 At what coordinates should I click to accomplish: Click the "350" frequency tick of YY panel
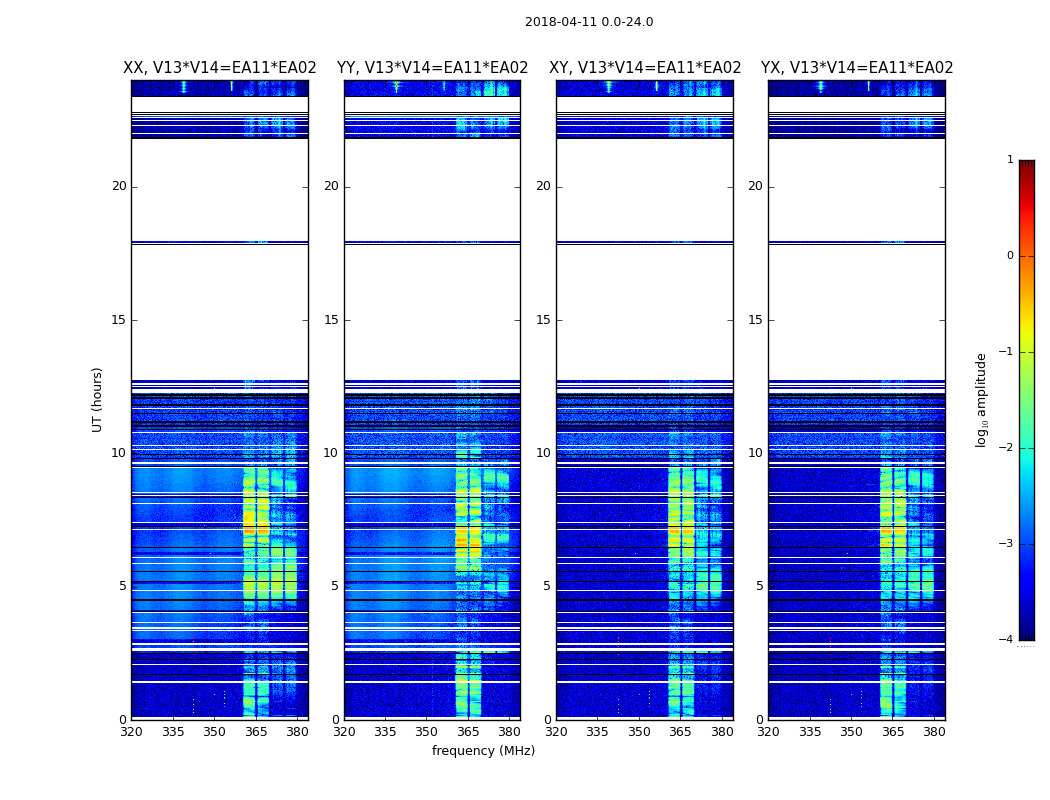point(427,732)
